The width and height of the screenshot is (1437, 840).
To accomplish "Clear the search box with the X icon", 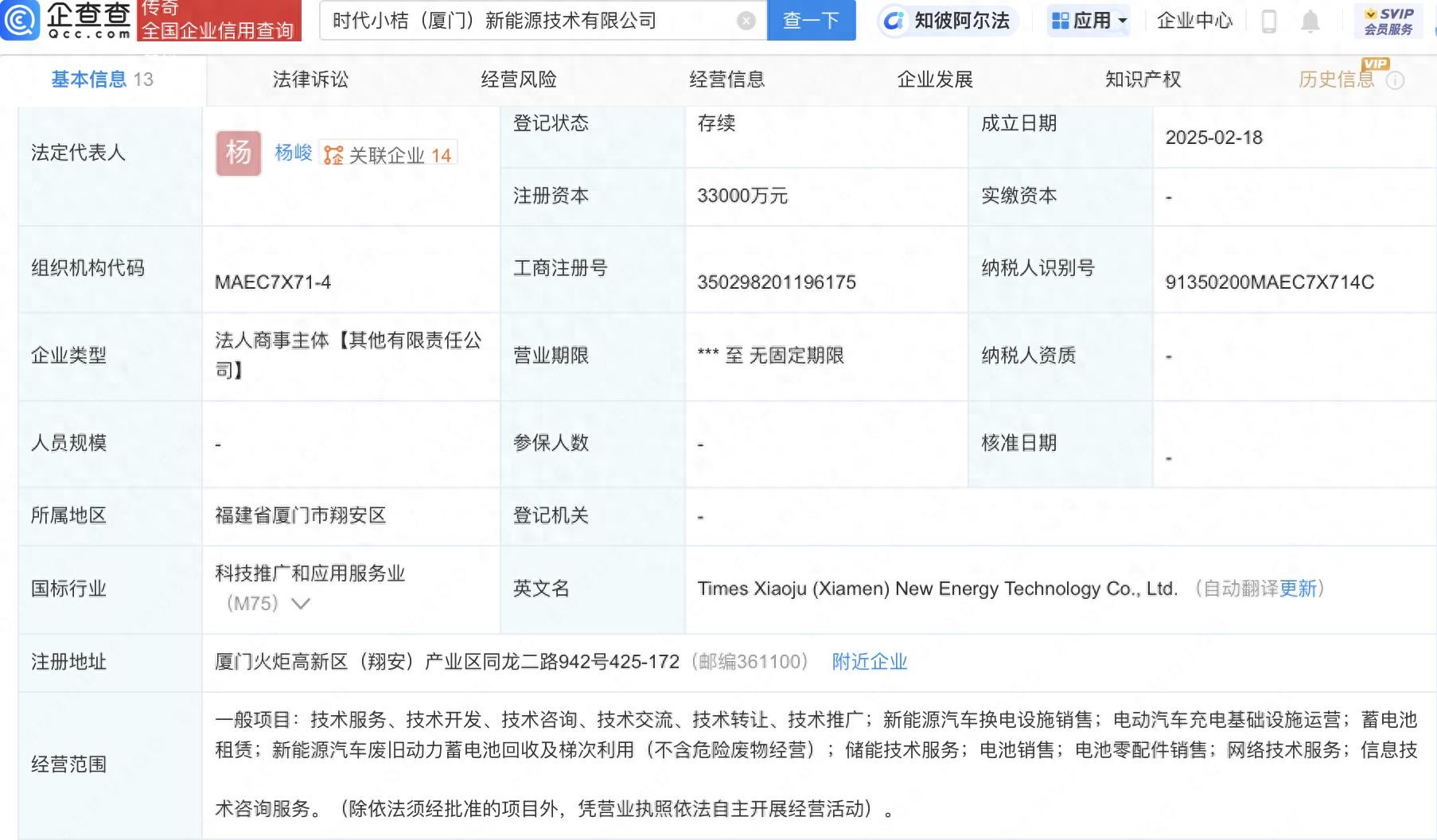I will pos(746,21).
